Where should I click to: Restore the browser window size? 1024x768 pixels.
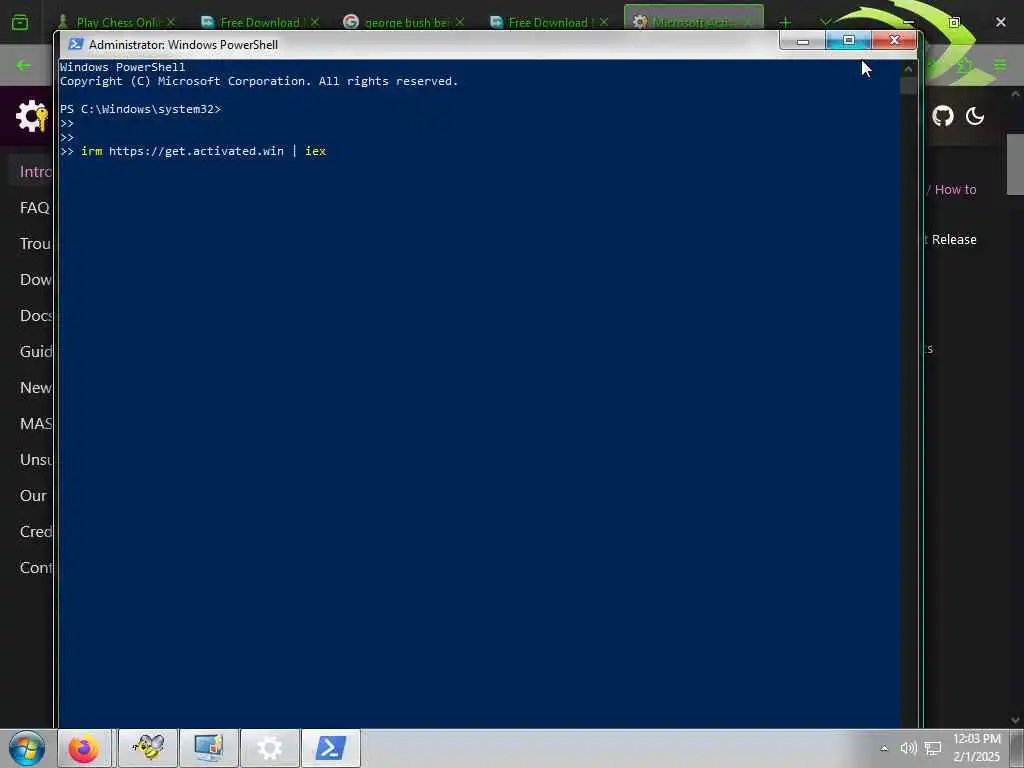[x=954, y=22]
